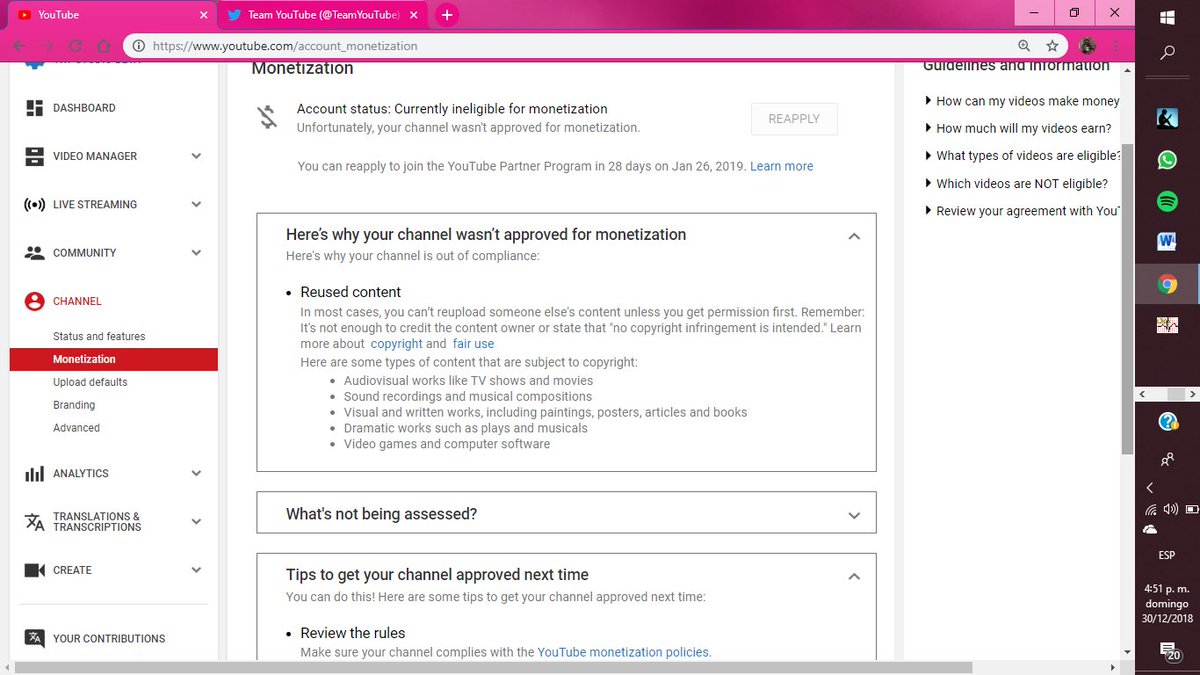Click the Analytics bar chart icon
1200x675 pixels.
(34, 474)
